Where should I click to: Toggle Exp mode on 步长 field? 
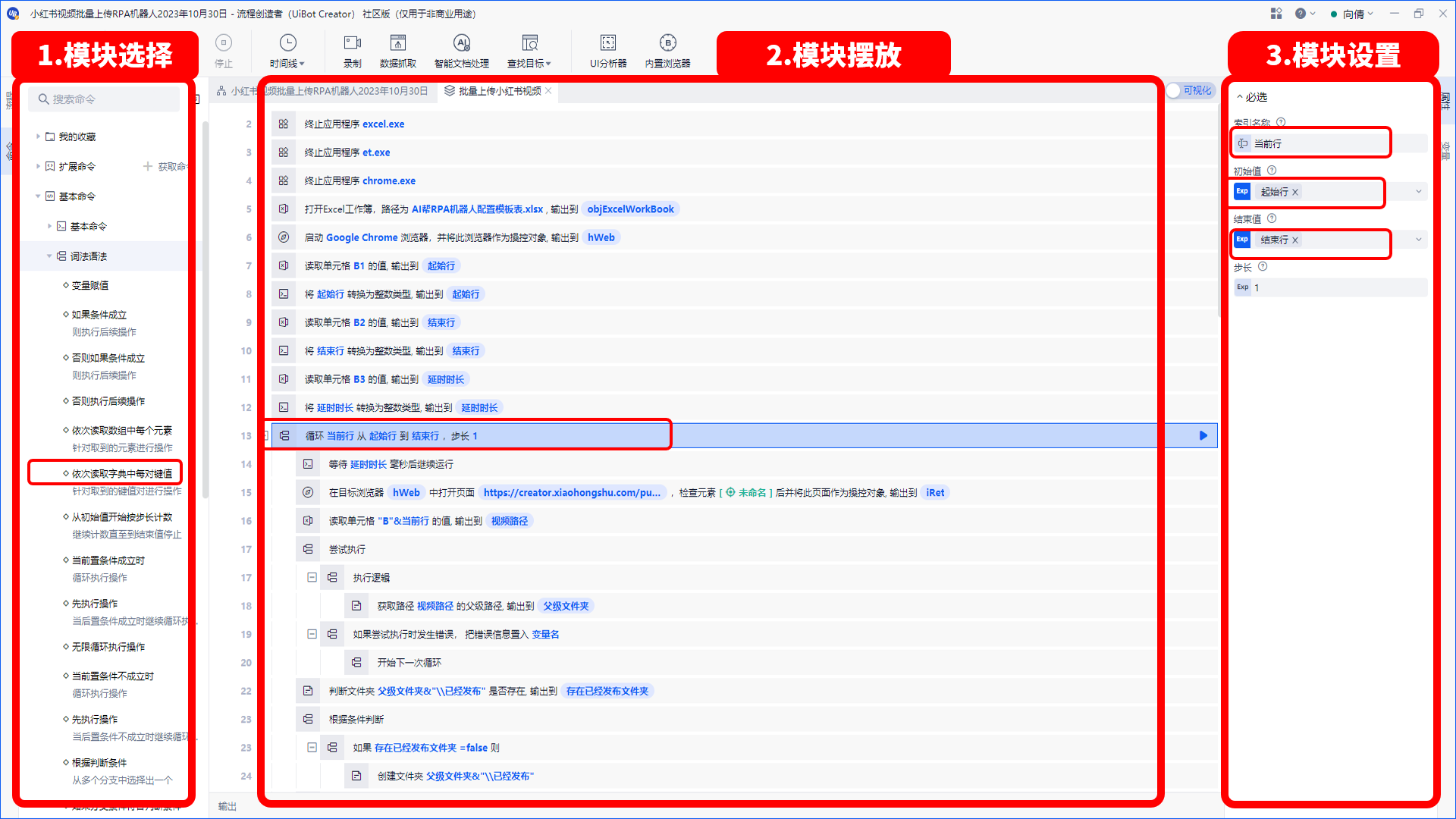(1242, 287)
